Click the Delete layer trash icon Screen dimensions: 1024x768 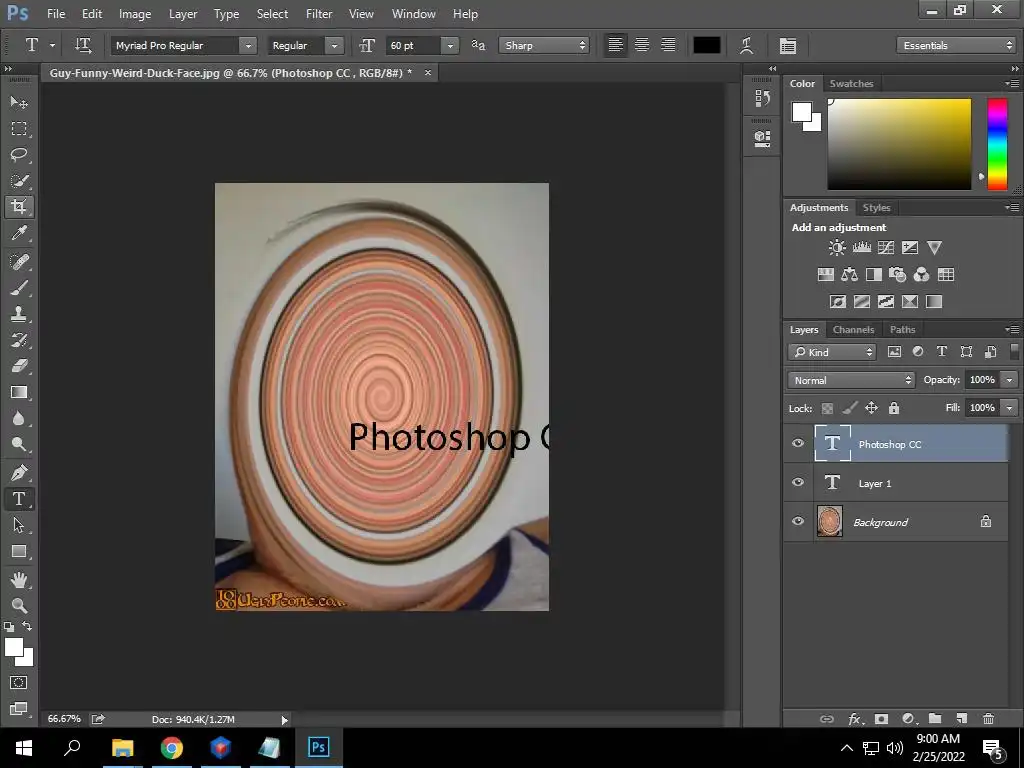click(988, 719)
